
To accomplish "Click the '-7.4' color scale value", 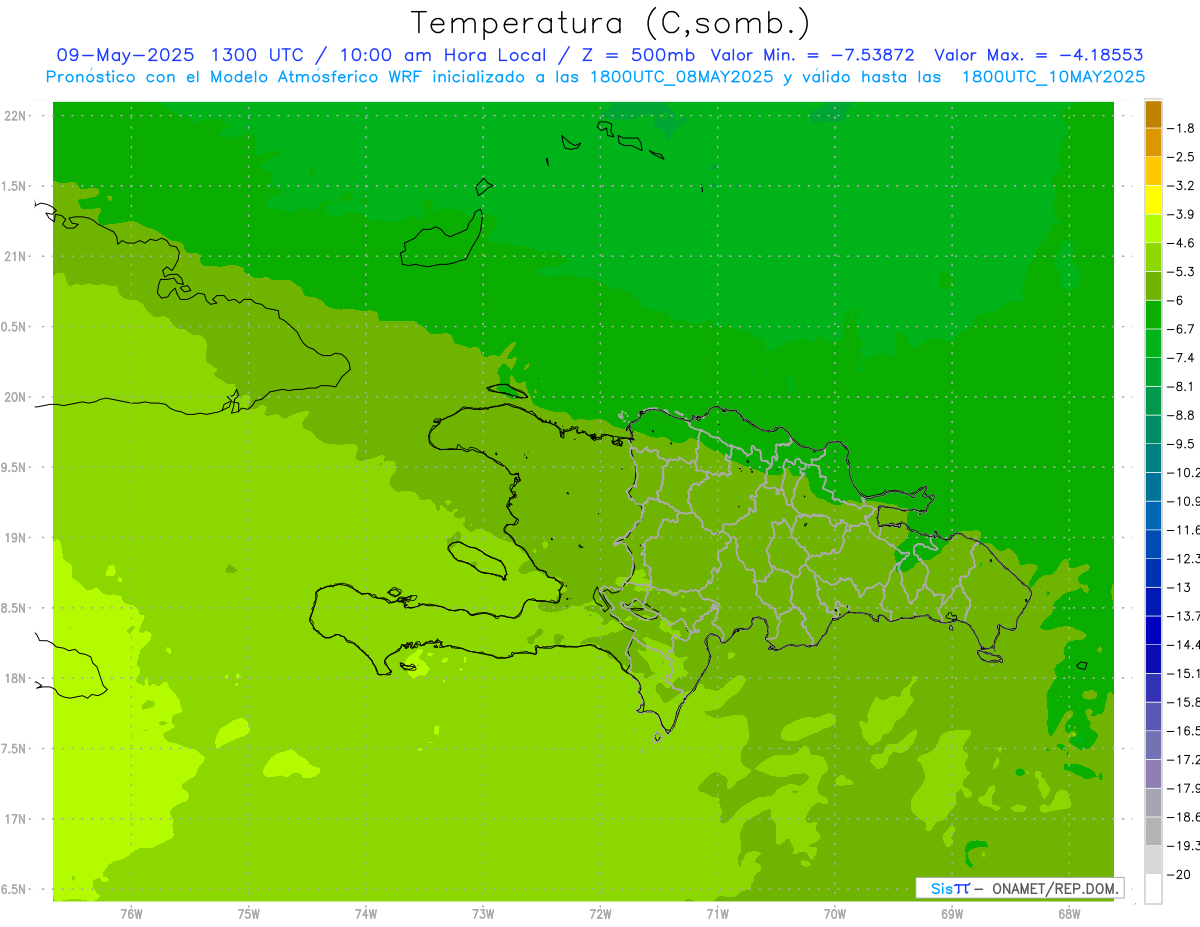I will 1182,357.
